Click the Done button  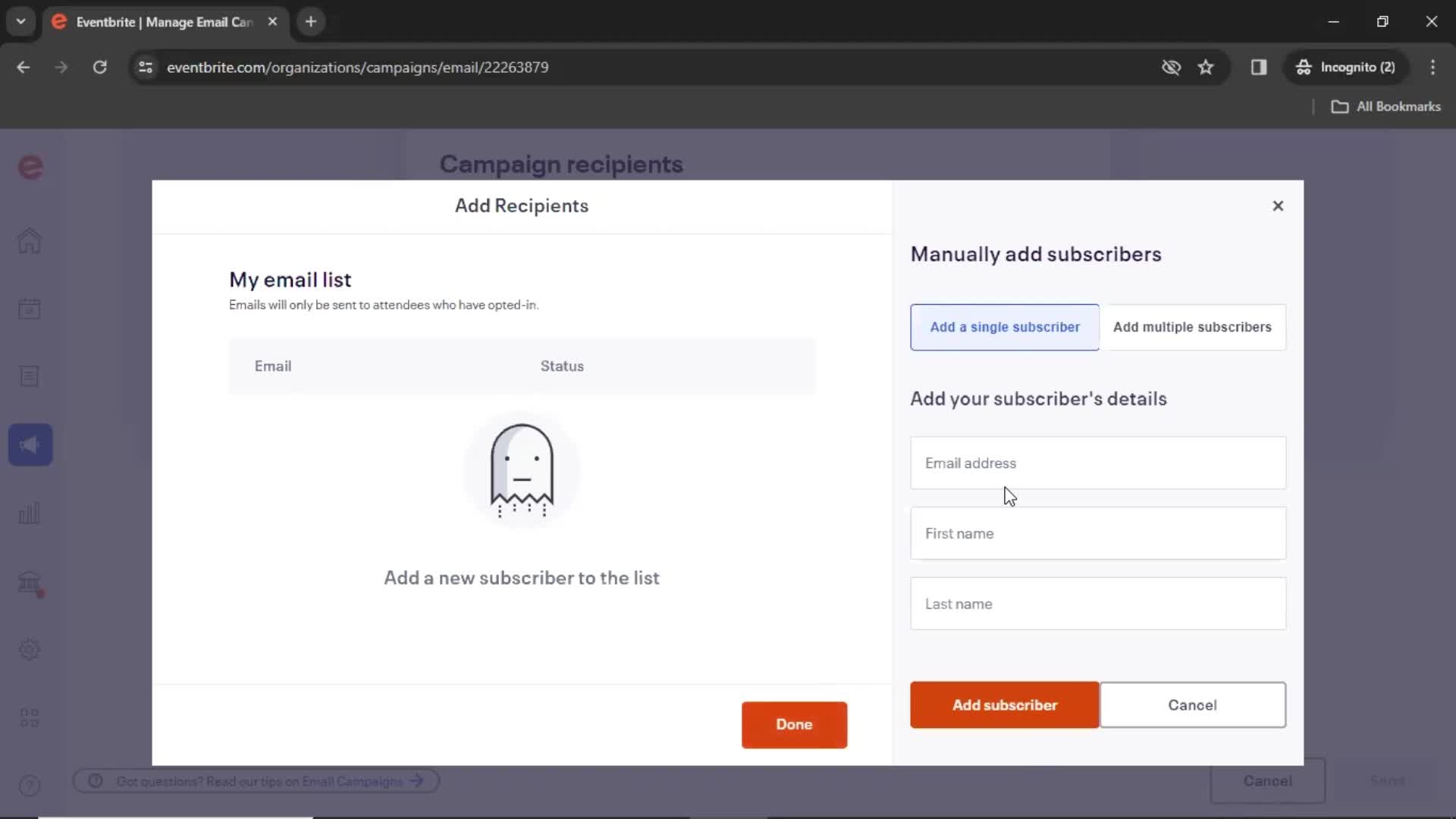pos(795,724)
